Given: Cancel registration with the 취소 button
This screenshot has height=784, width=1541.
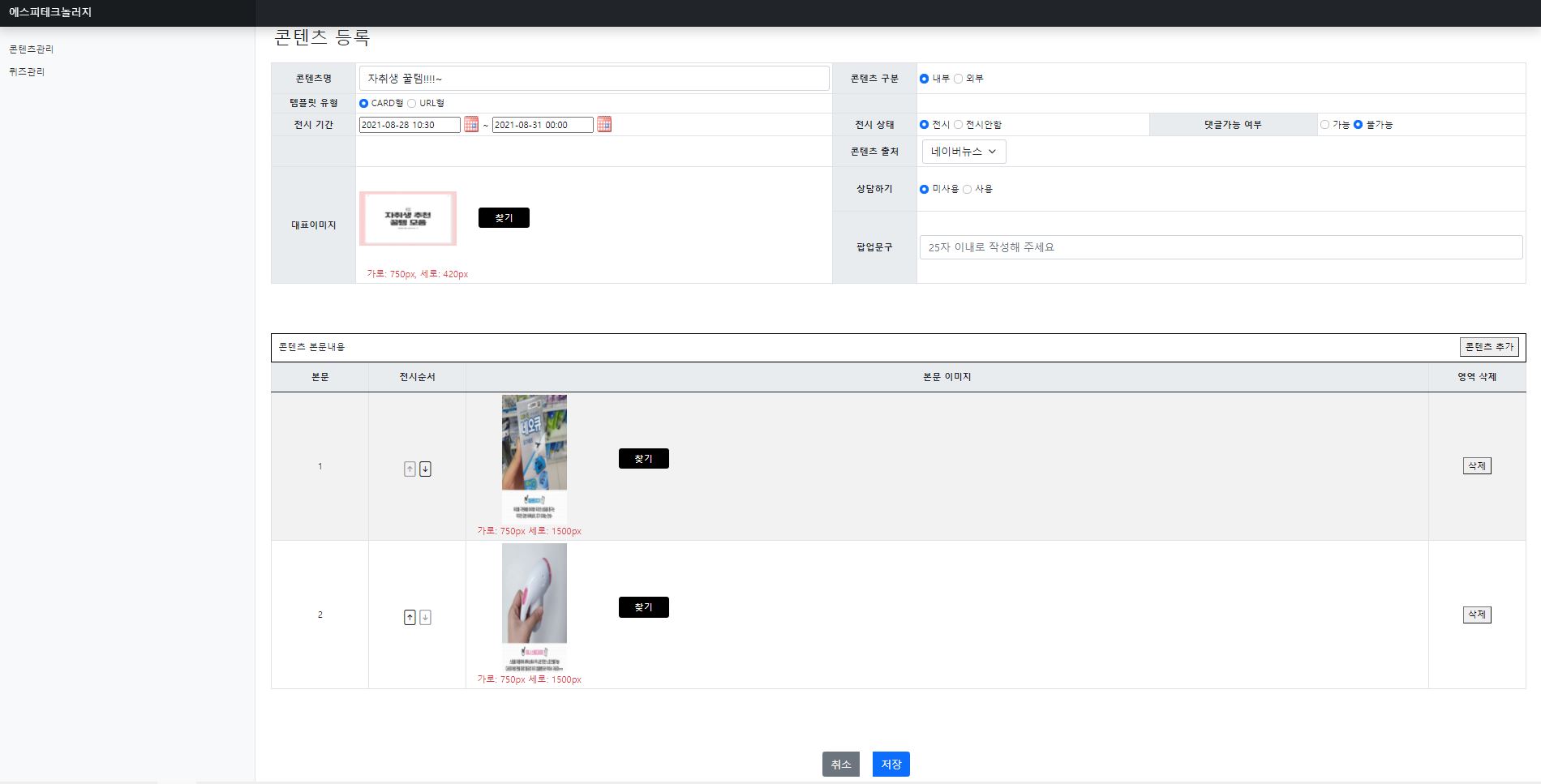Looking at the screenshot, I should coord(841,763).
